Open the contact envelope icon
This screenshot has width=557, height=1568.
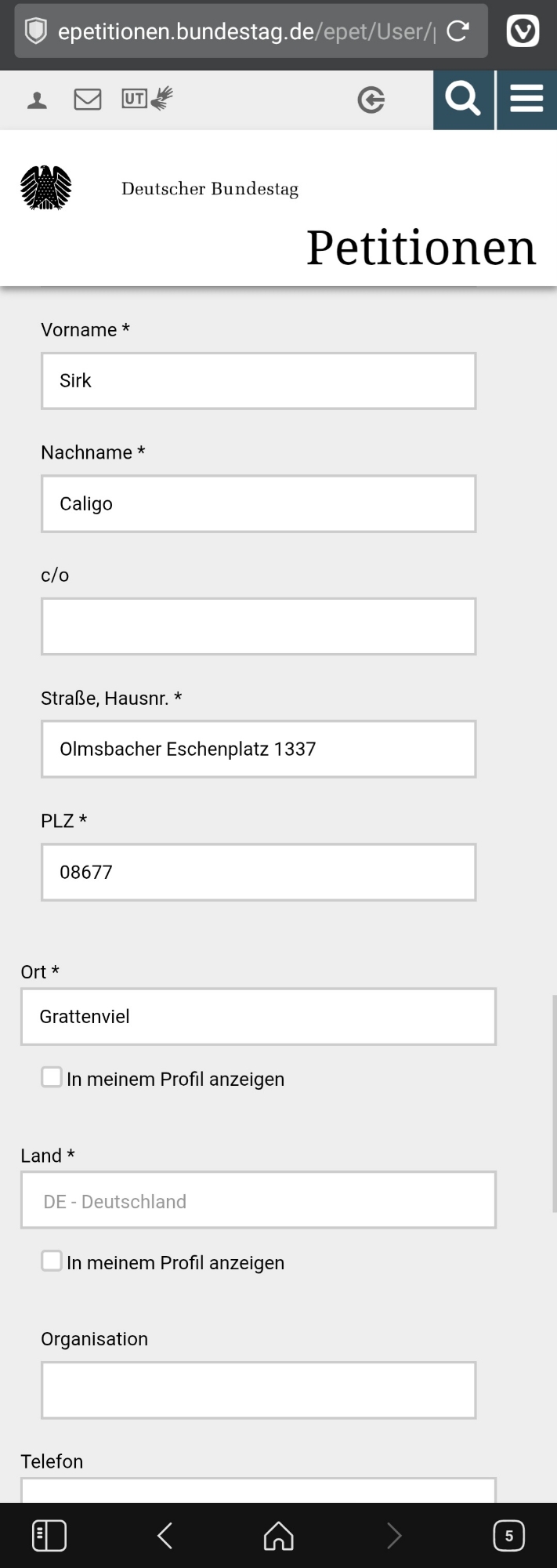click(x=88, y=100)
